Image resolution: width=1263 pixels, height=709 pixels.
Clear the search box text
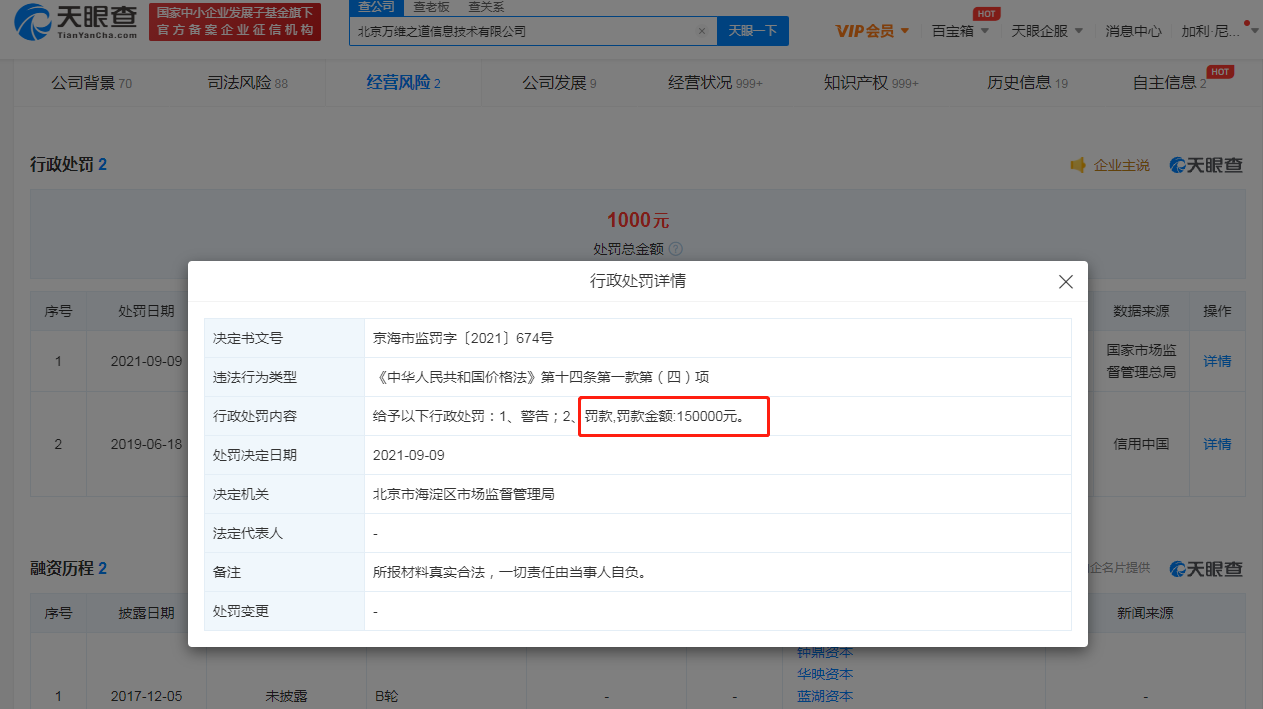tap(701, 31)
